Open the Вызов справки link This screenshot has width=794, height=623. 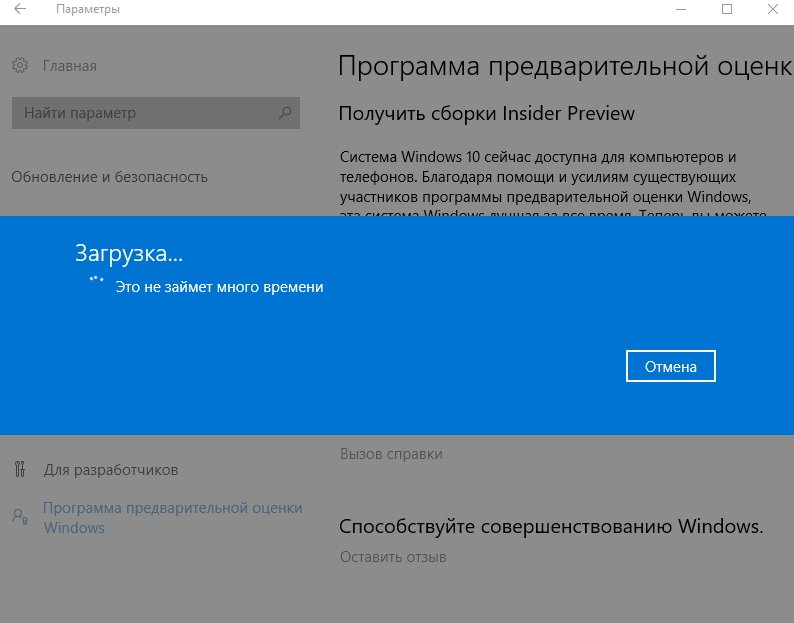point(391,454)
